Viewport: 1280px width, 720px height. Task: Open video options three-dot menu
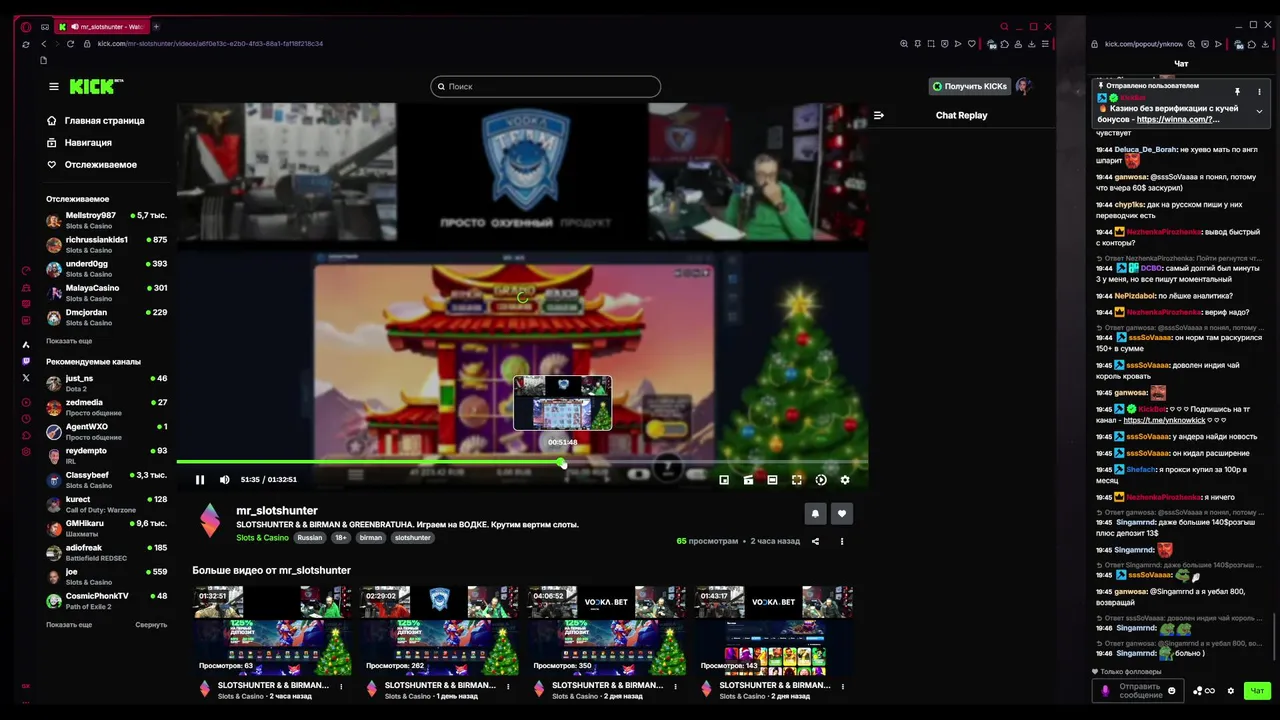842,542
